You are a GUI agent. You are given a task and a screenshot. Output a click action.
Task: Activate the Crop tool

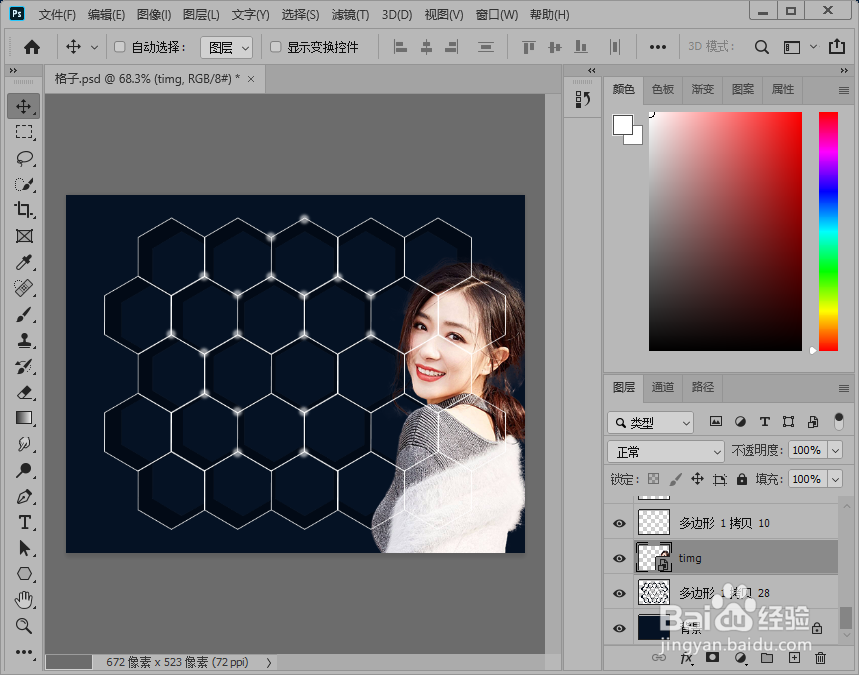pyautogui.click(x=24, y=210)
